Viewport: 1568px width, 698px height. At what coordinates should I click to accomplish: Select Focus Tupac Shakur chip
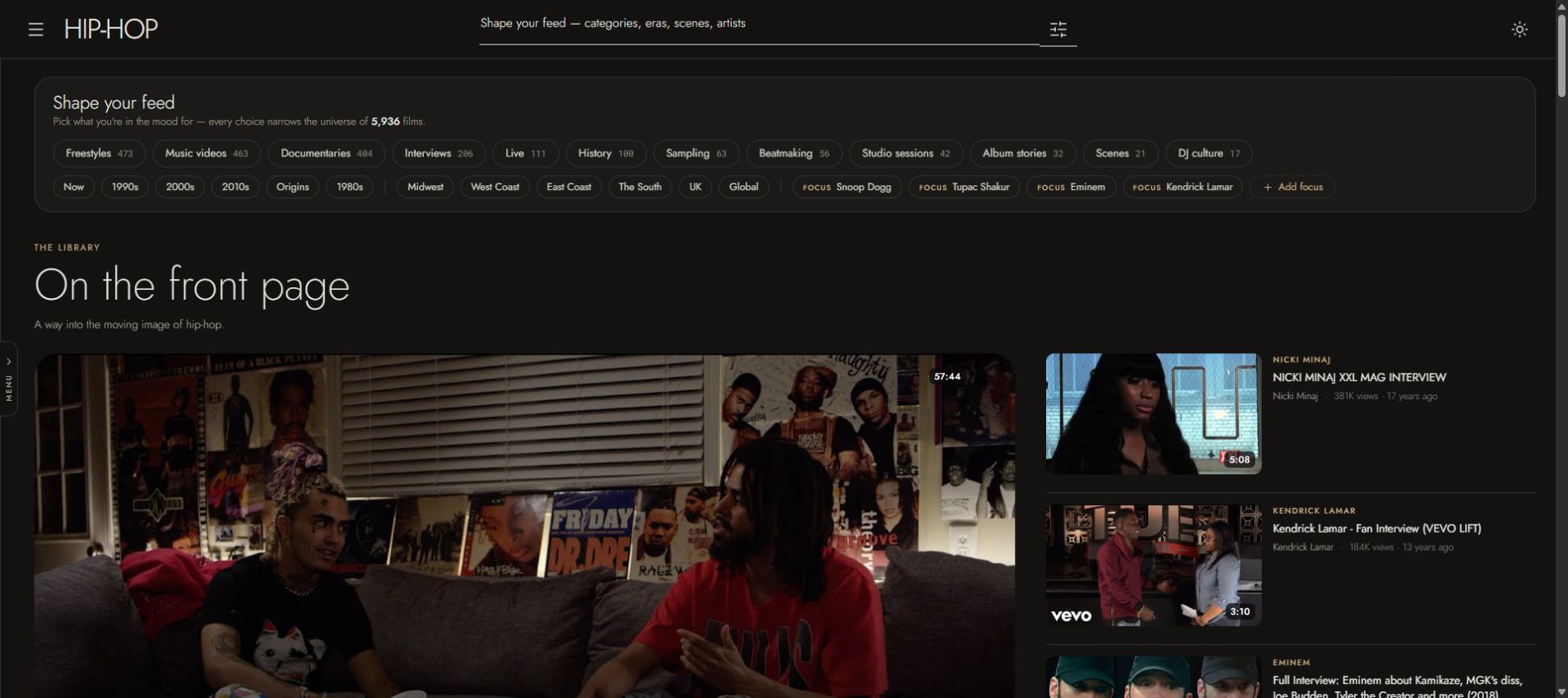pos(964,188)
